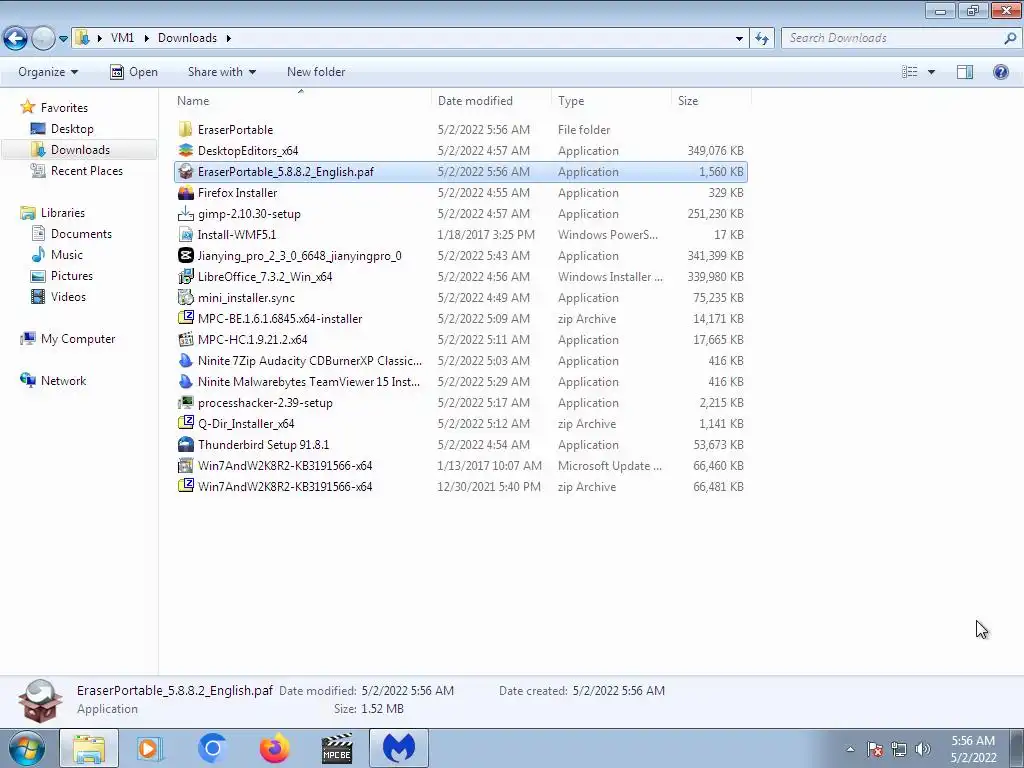This screenshot has width=1024, height=768.
Task: Refresh the Downloads folder view
Action: (762, 38)
